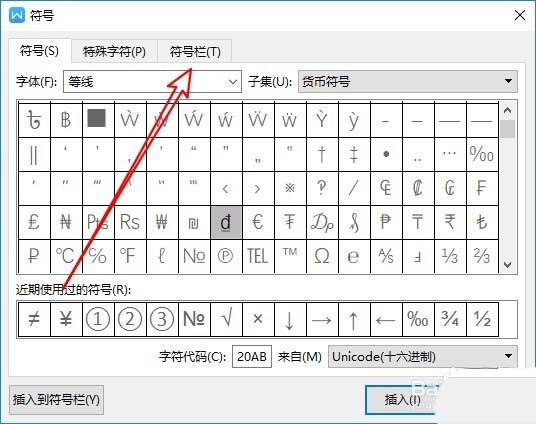Image resolution: width=536 pixels, height=424 pixels.
Task: Pick the † dagger symbol
Action: pyautogui.click(x=322, y=155)
